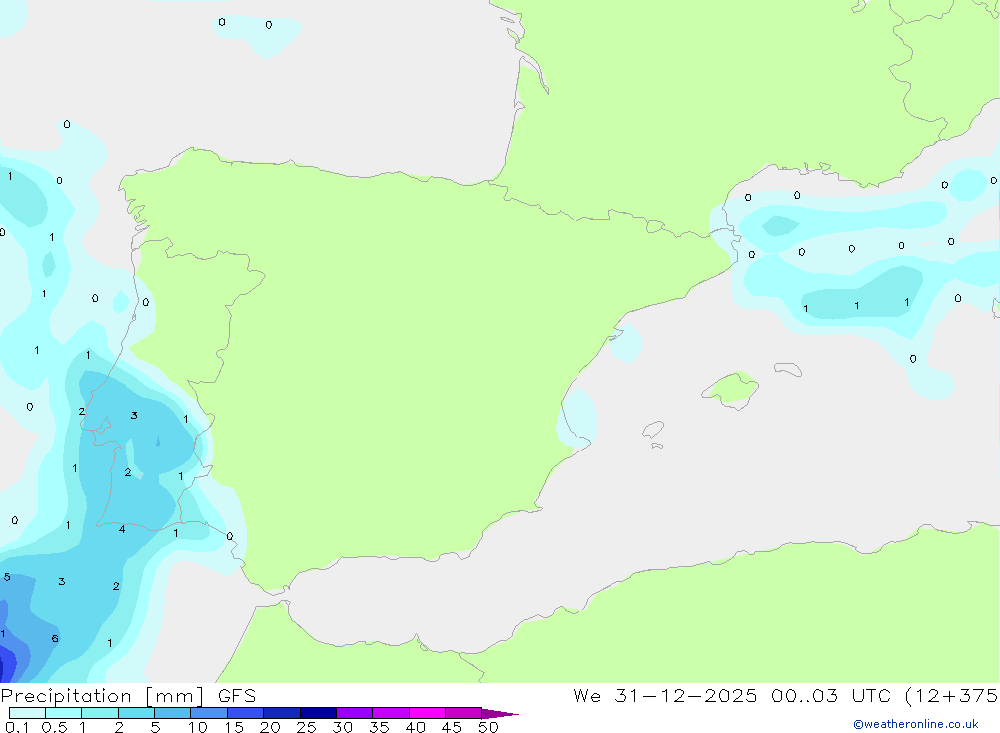Click the 1–2 mm legend swatch
This screenshot has height=733, width=1000.
coord(100,713)
